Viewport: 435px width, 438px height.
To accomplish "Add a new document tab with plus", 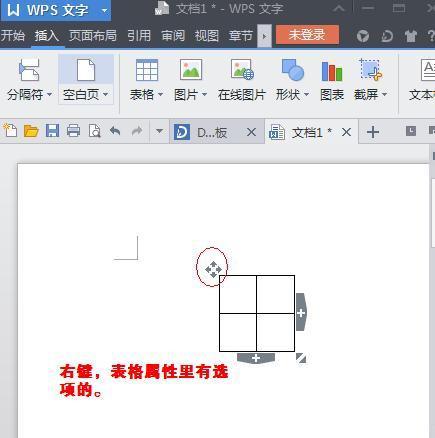I will coord(373,132).
